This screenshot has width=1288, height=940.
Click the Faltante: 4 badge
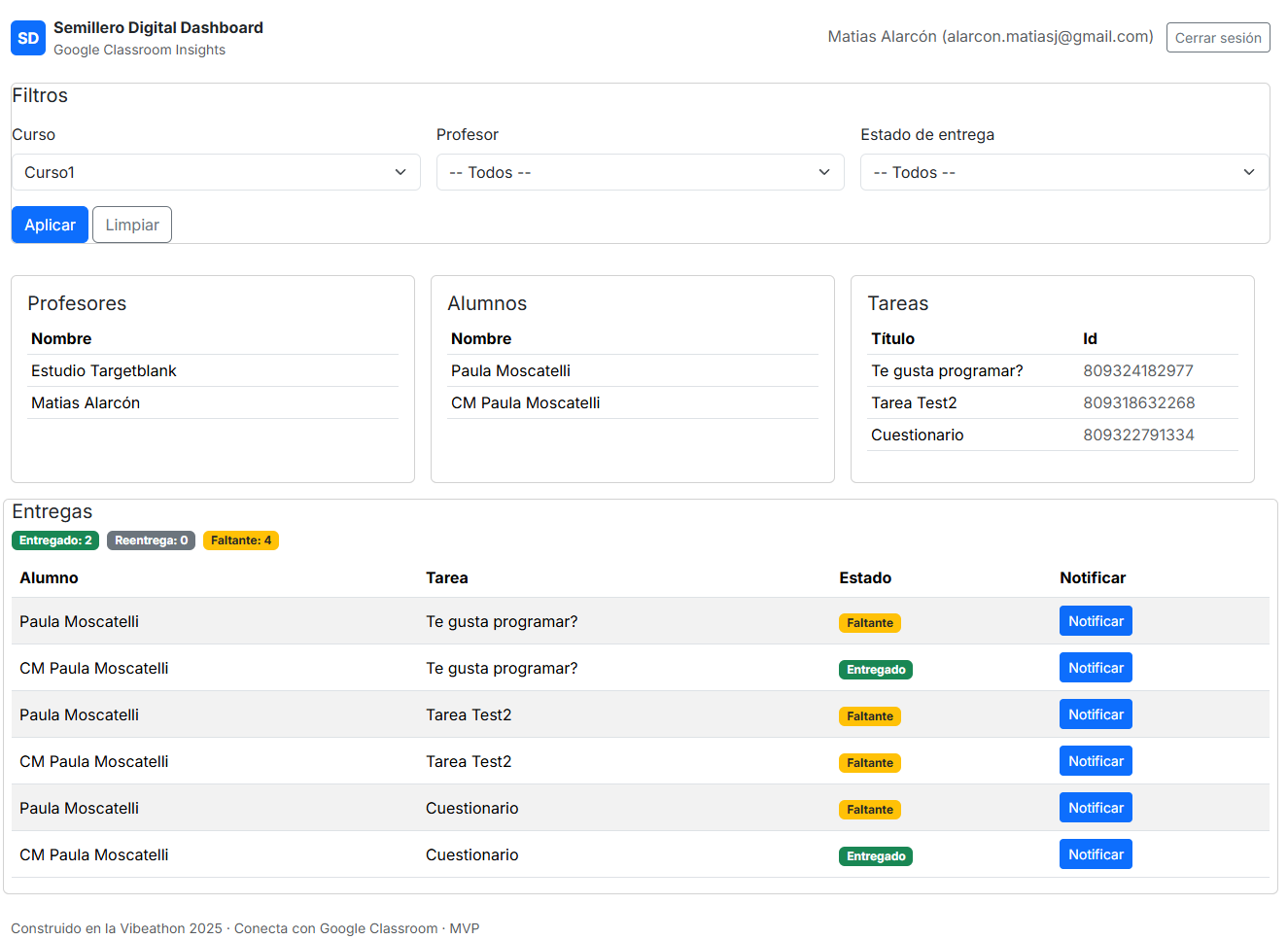(x=240, y=540)
